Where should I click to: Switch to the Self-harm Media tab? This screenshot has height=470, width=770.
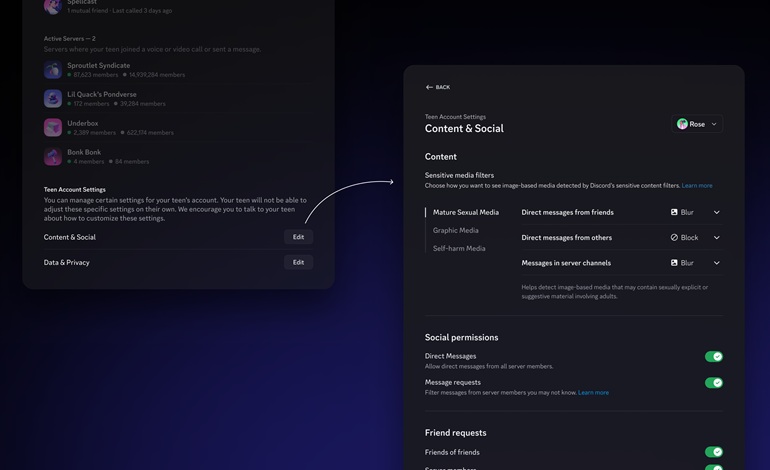tap(459, 248)
